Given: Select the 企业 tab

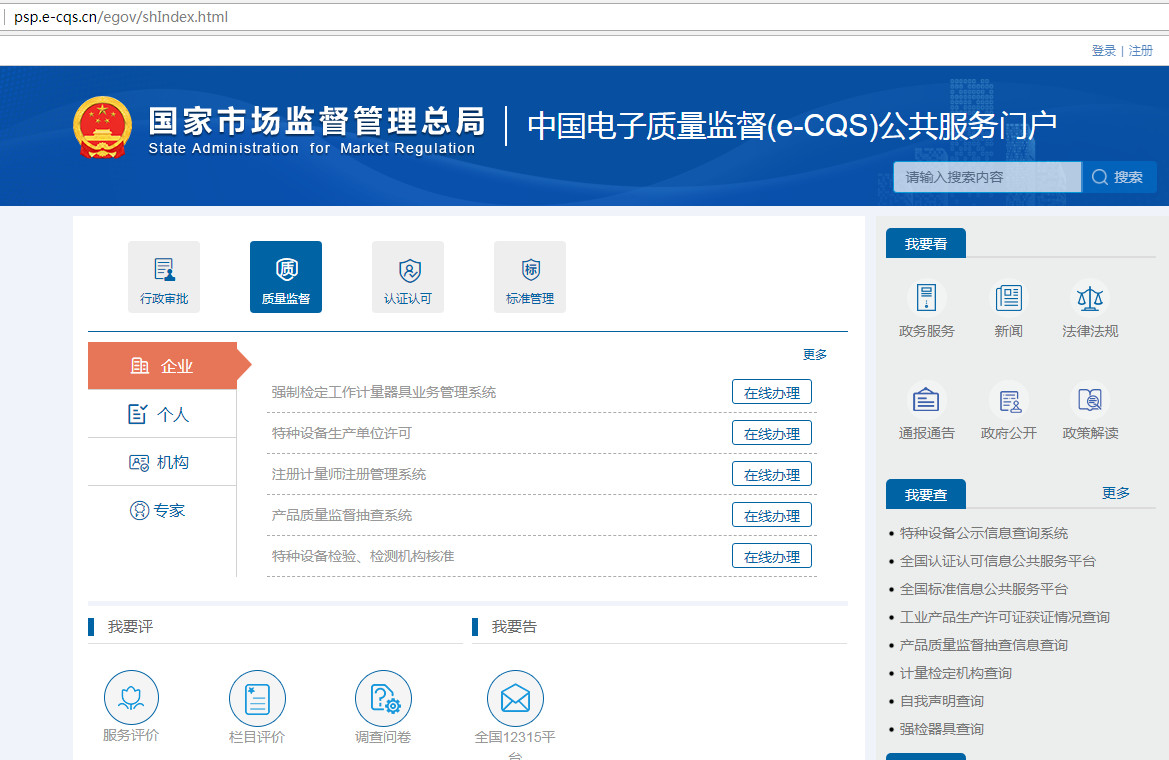Looking at the screenshot, I should coord(163,365).
